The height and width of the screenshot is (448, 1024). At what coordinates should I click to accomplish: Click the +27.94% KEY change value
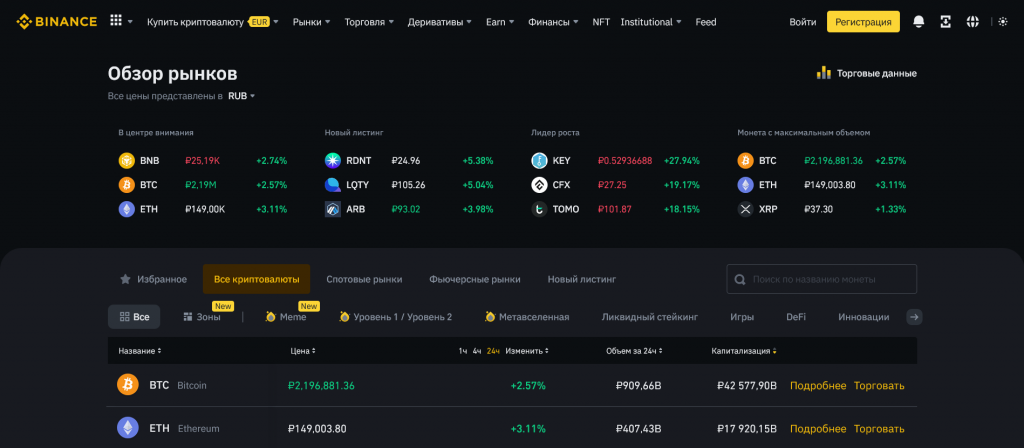[682, 160]
